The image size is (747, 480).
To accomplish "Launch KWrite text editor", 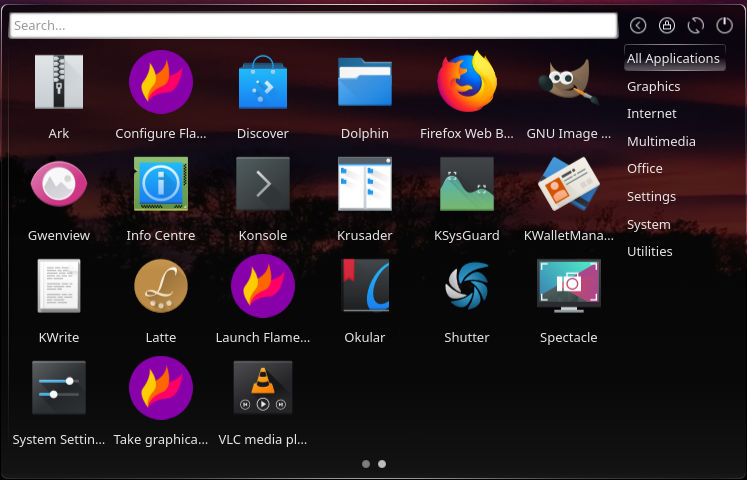I will tap(59, 286).
